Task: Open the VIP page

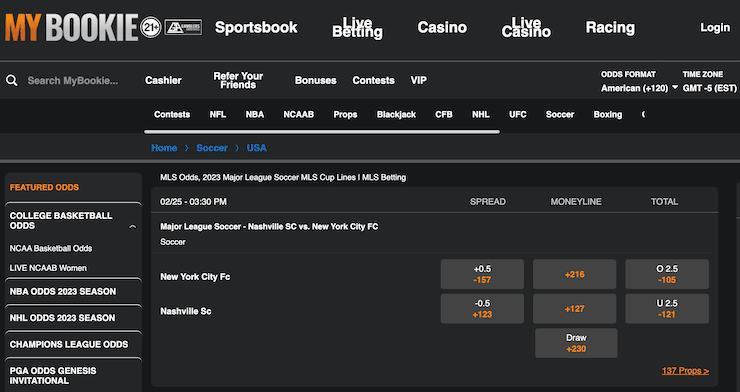Action: click(419, 80)
